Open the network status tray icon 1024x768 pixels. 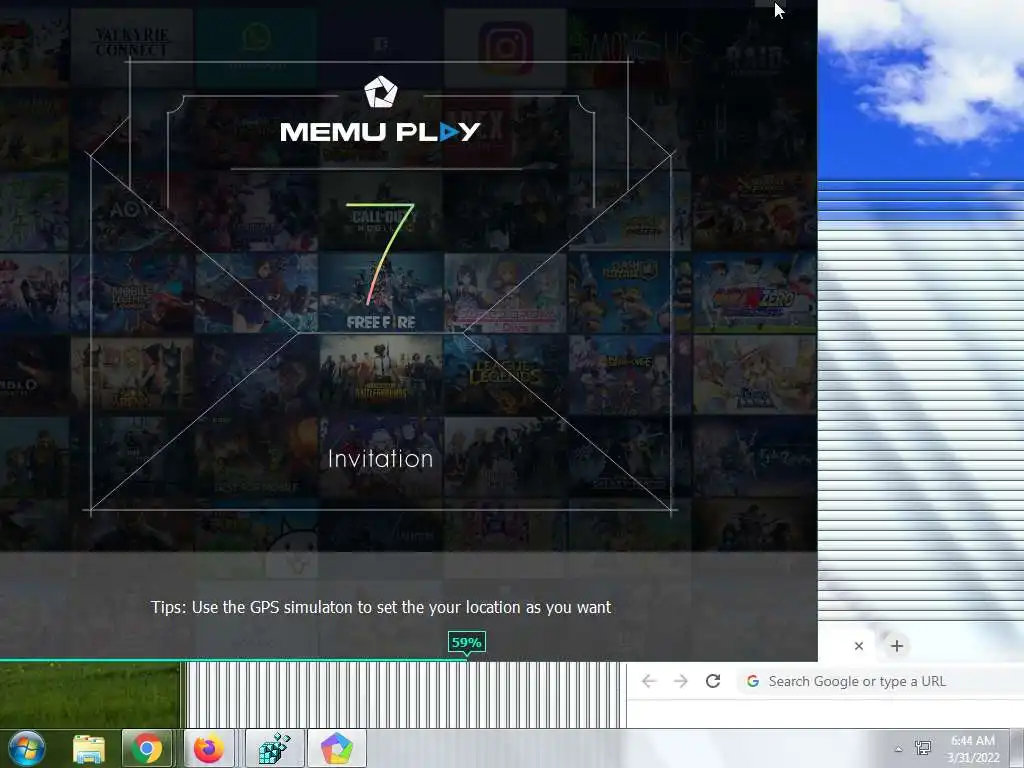pyautogui.click(x=923, y=748)
